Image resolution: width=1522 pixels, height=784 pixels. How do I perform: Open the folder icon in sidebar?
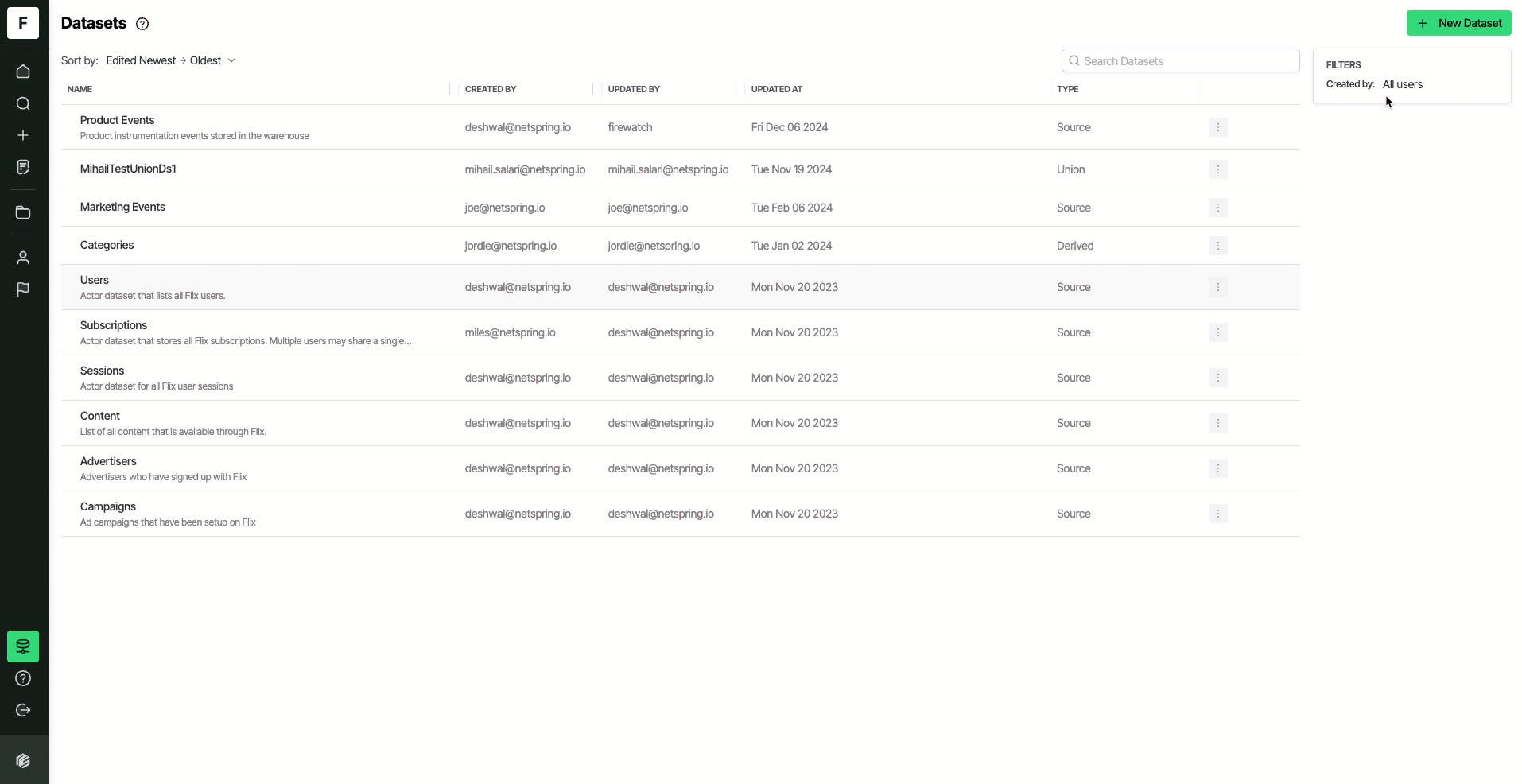click(23, 212)
